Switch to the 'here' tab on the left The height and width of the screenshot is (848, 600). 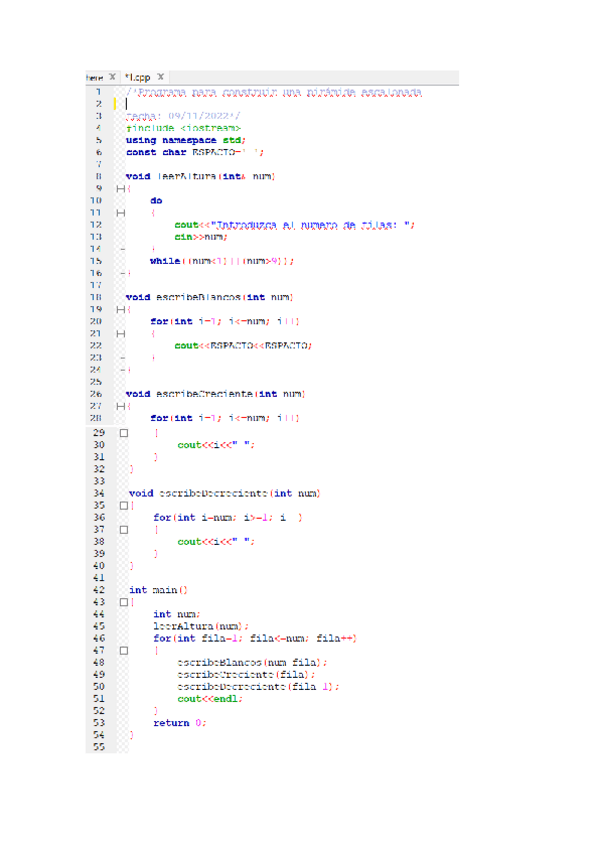point(95,77)
